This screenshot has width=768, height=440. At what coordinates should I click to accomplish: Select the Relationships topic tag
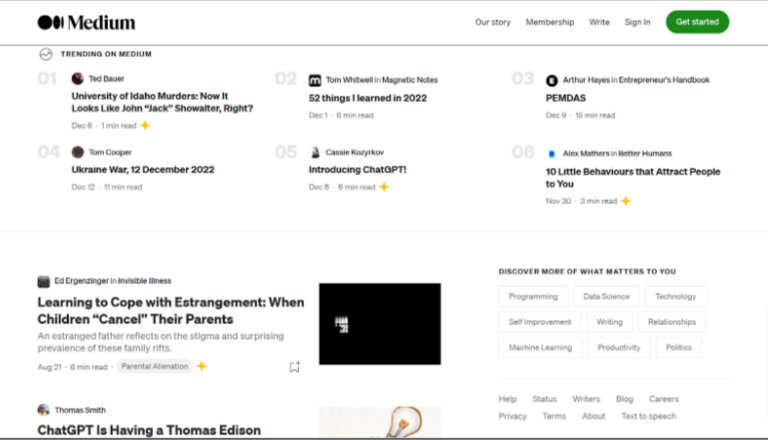point(672,322)
